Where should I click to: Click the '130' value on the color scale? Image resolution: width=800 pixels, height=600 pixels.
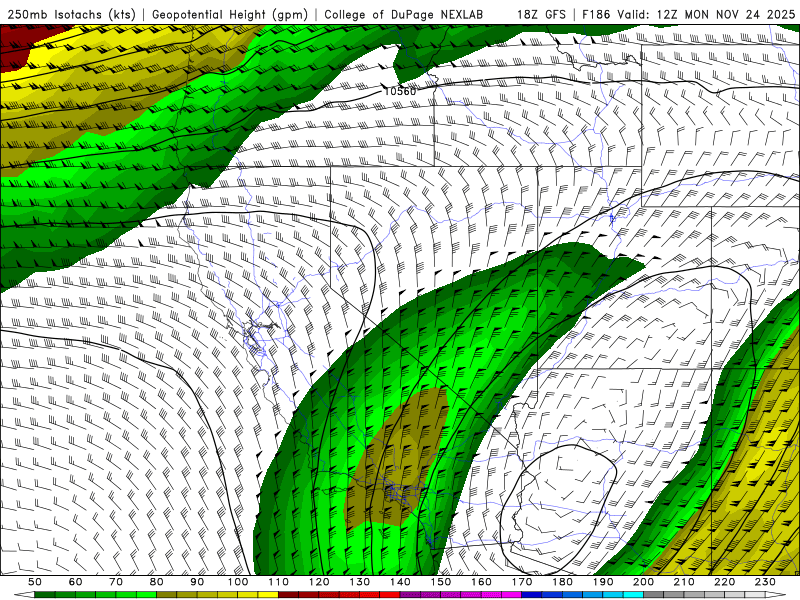coord(360,582)
